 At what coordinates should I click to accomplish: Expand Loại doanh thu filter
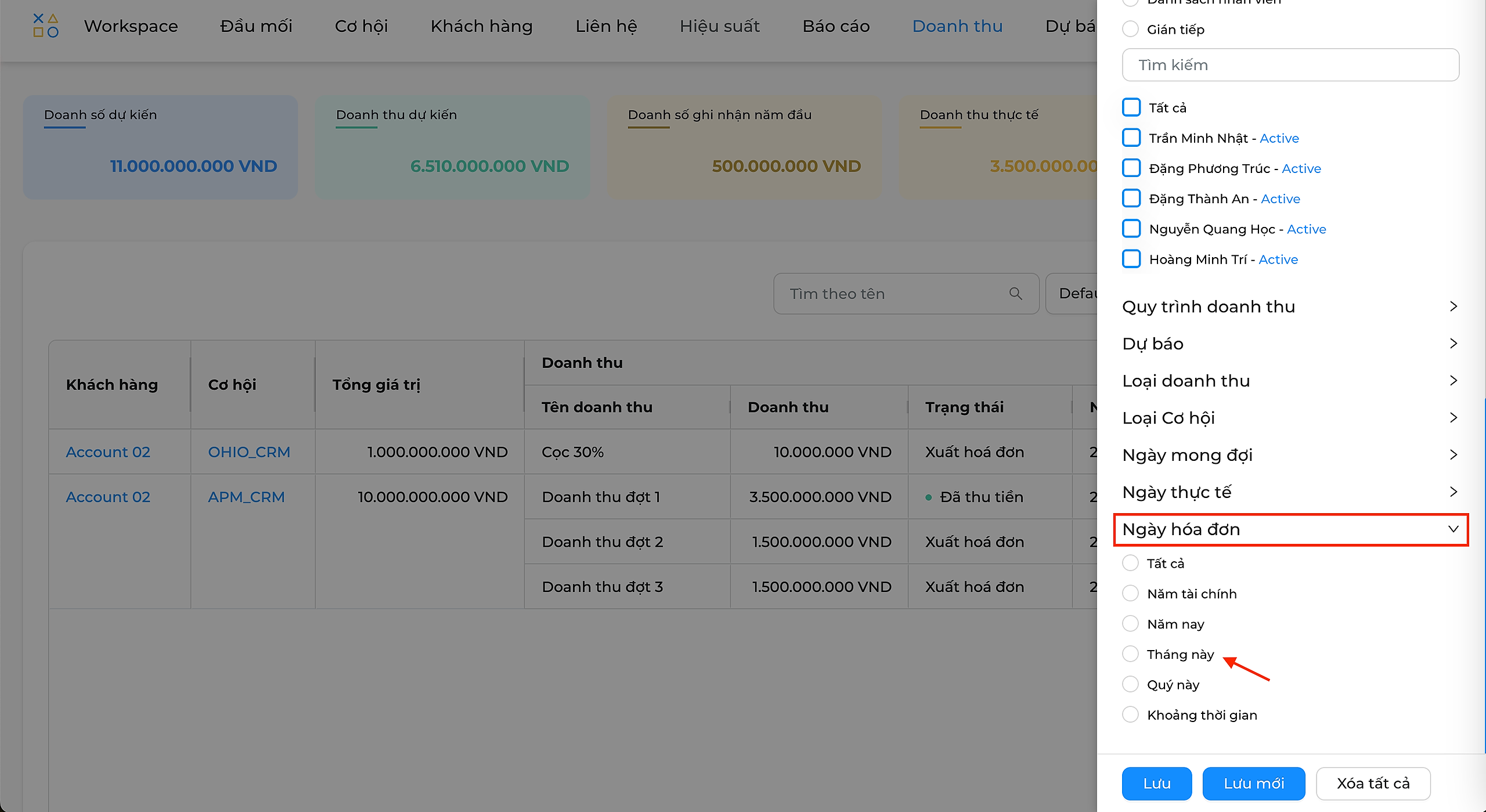[1290, 381]
